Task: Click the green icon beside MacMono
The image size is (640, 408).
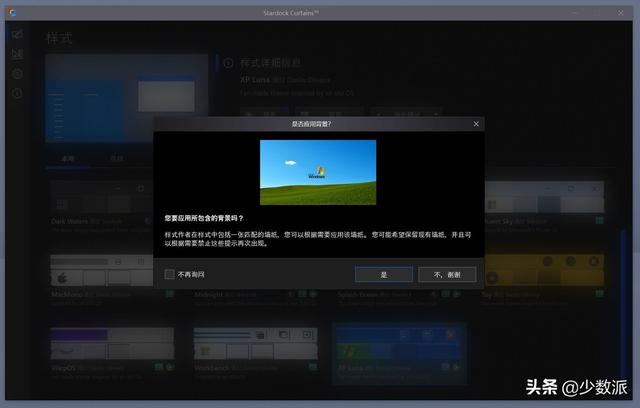Action: click(x=170, y=294)
